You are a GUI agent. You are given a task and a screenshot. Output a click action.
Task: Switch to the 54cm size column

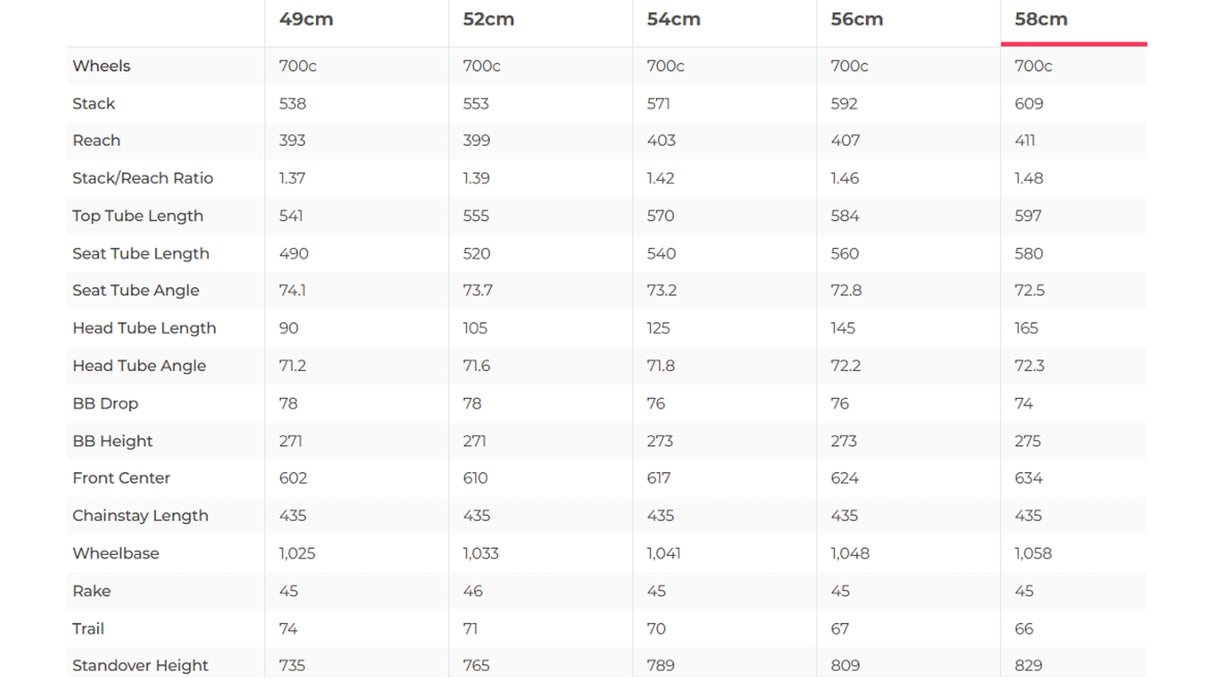coord(673,20)
